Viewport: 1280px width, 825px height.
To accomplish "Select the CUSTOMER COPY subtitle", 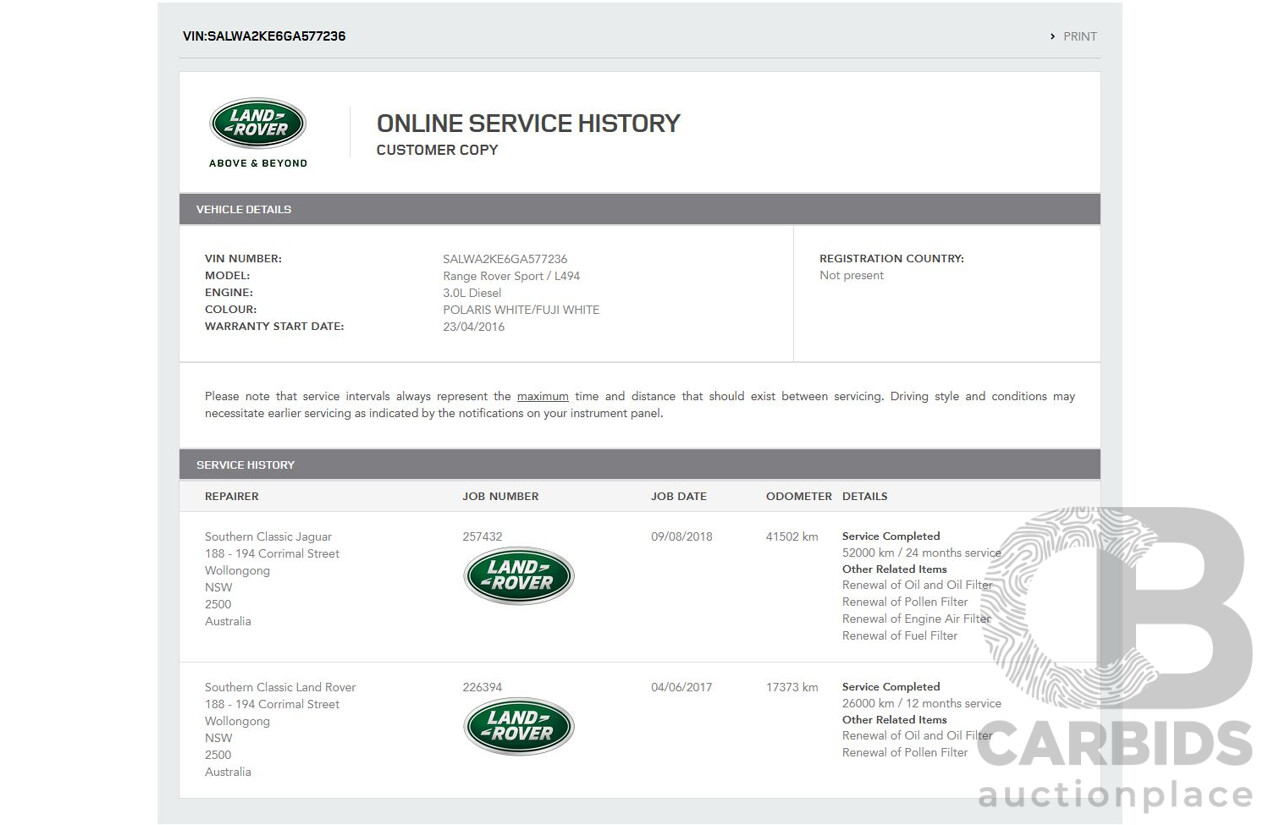I will [437, 150].
